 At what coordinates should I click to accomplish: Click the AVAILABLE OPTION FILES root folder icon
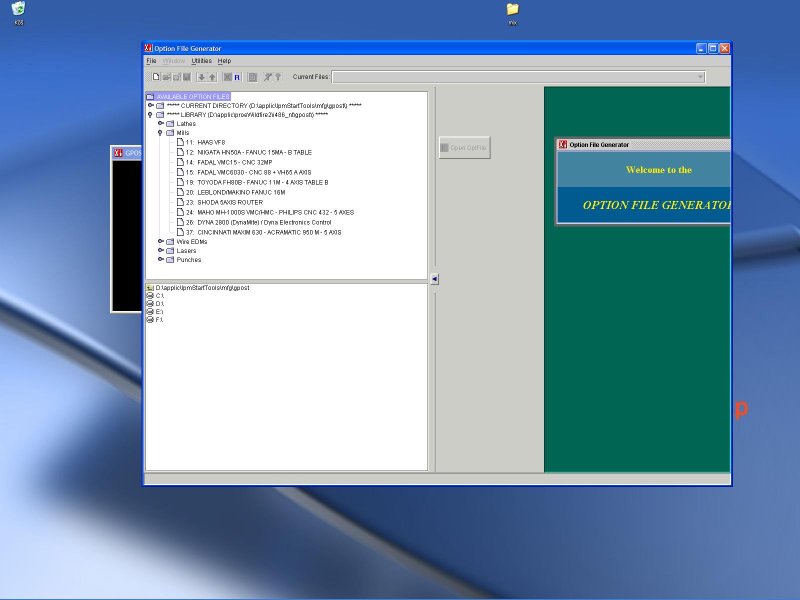[x=150, y=96]
